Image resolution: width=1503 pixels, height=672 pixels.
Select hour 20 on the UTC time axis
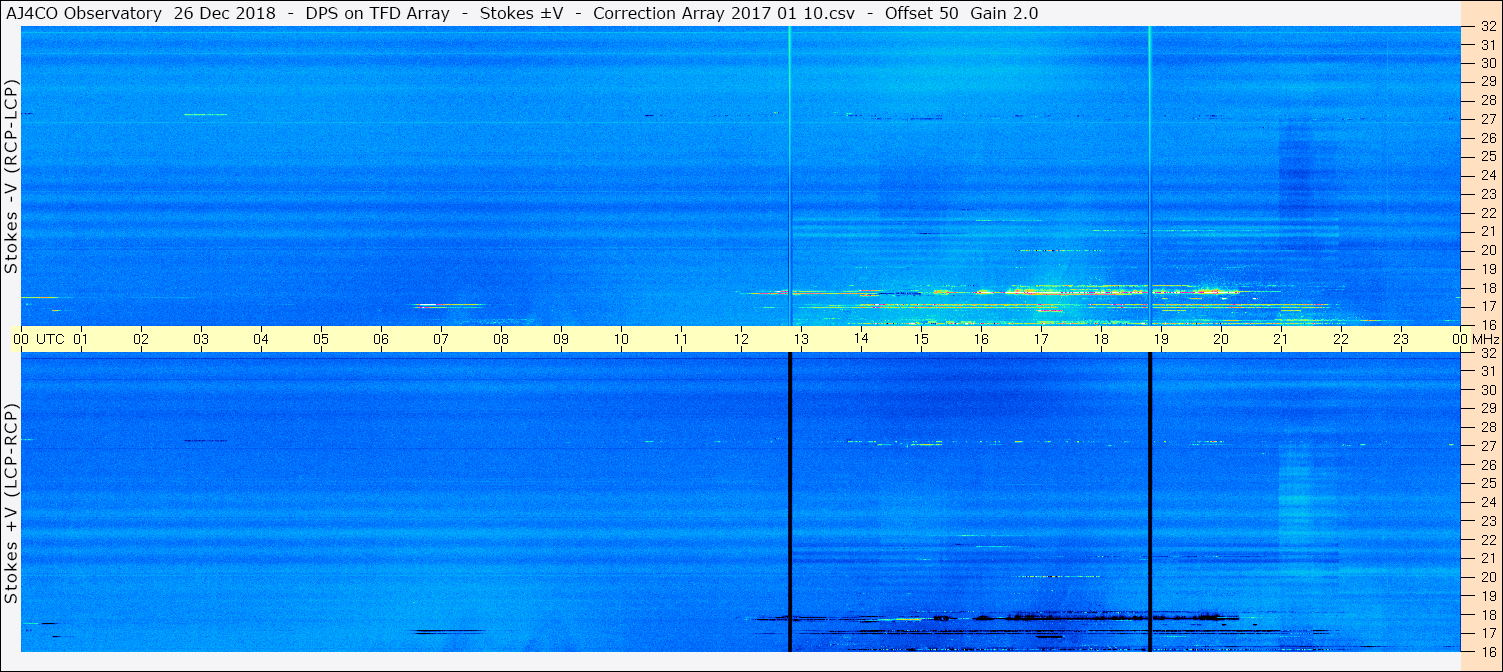click(x=1221, y=339)
